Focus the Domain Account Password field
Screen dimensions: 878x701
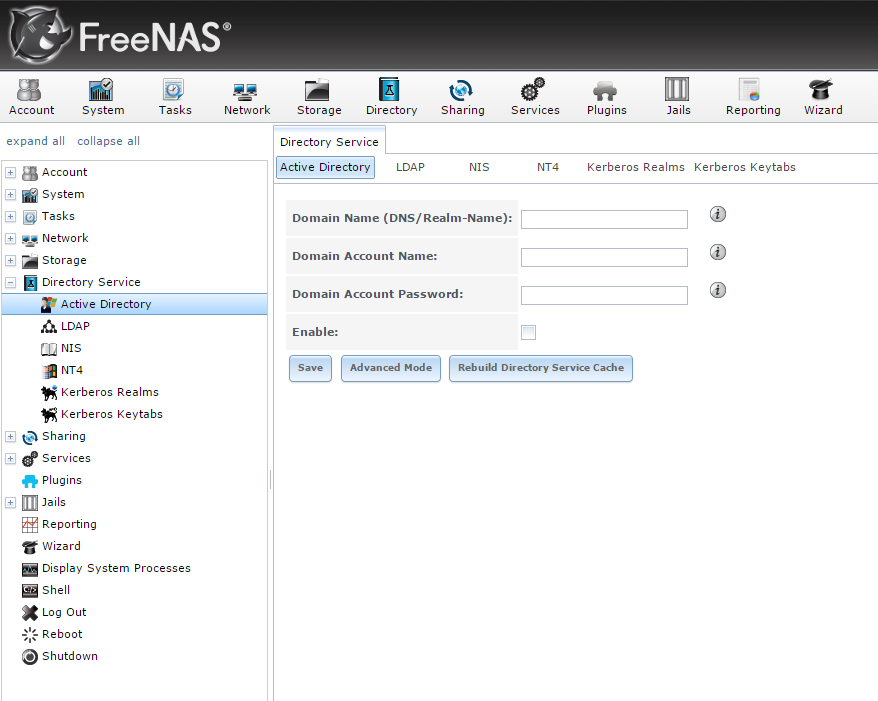point(604,295)
